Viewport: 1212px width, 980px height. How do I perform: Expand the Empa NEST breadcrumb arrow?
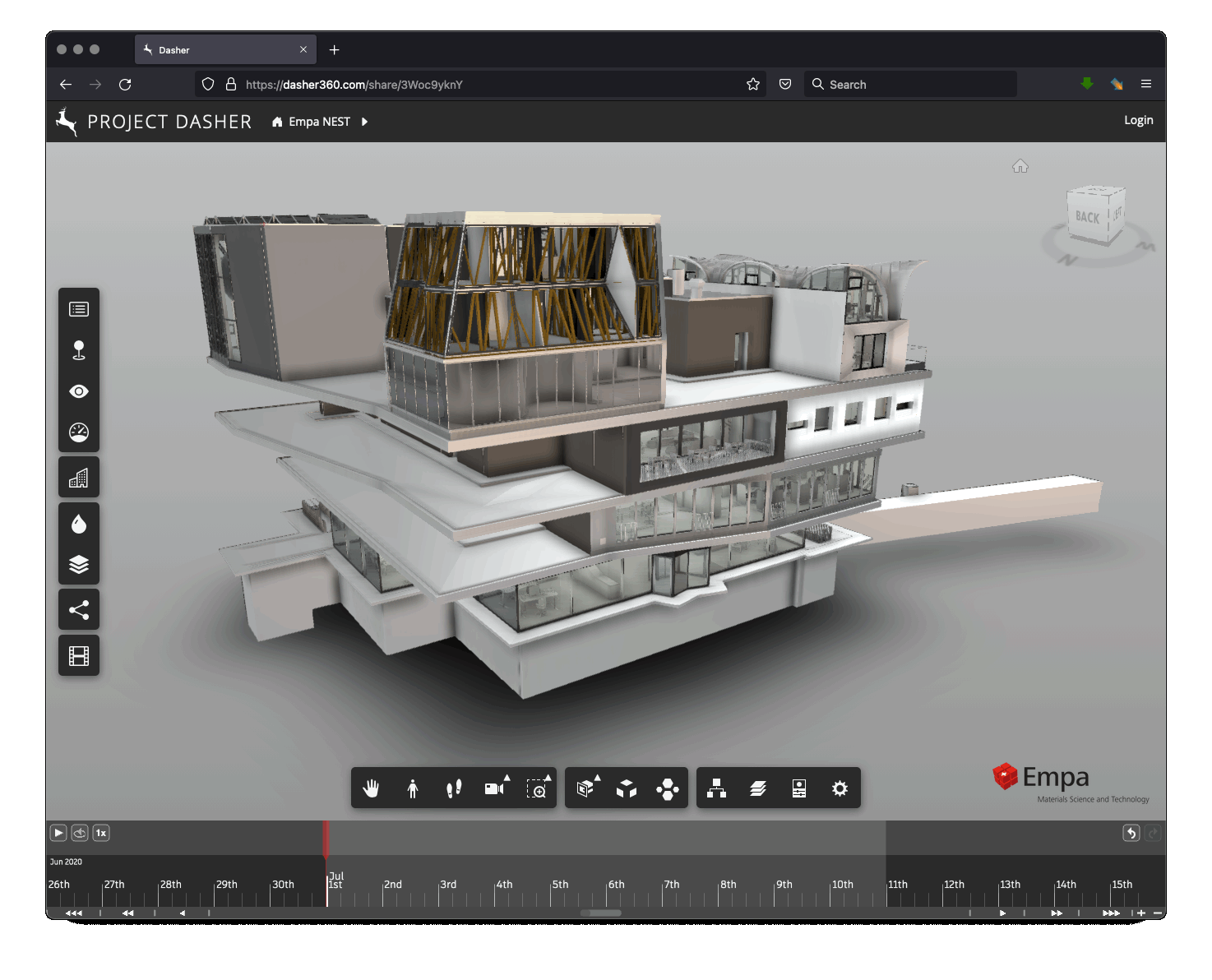point(364,122)
